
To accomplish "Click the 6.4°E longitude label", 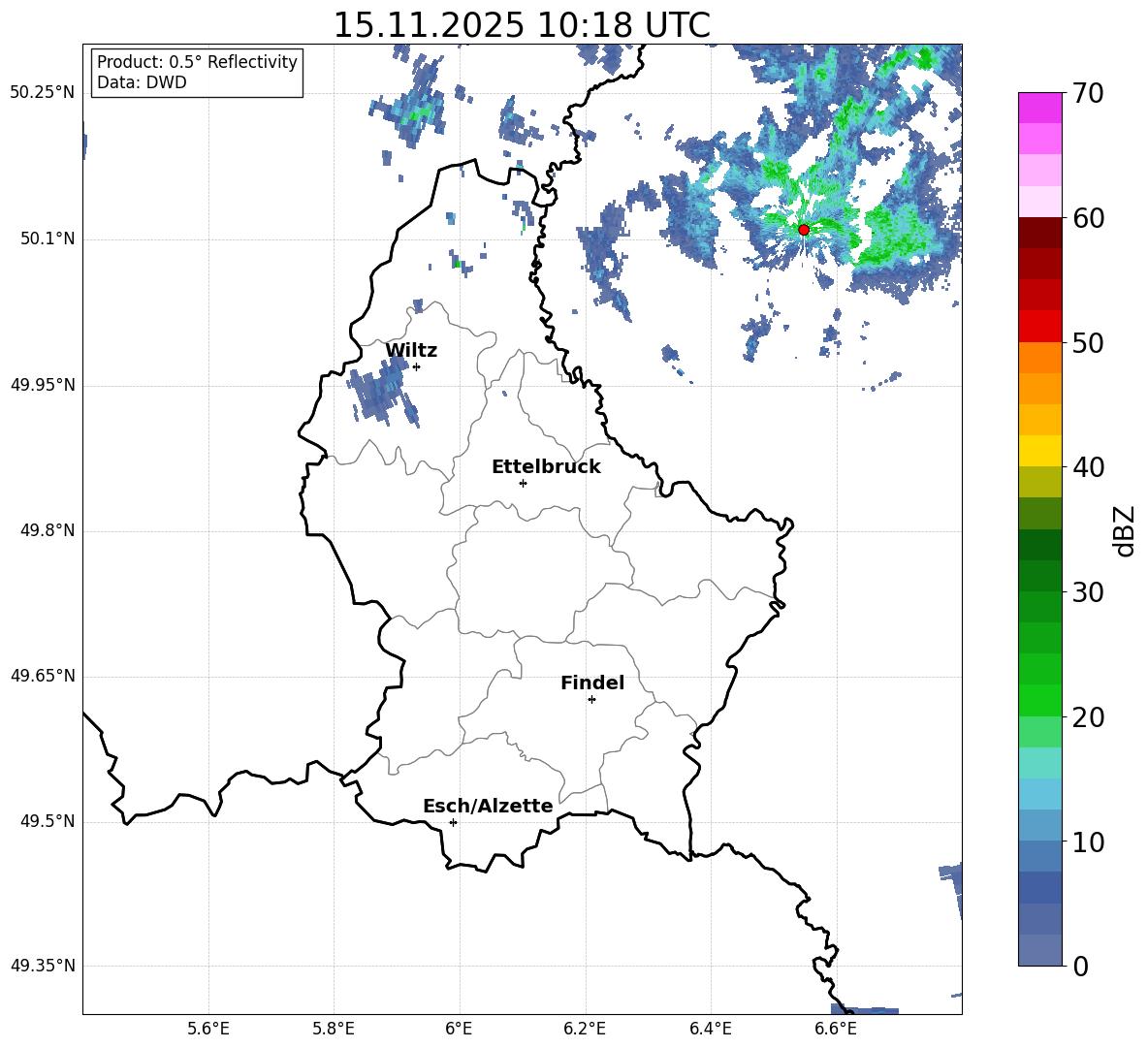I will pyautogui.click(x=710, y=1029).
